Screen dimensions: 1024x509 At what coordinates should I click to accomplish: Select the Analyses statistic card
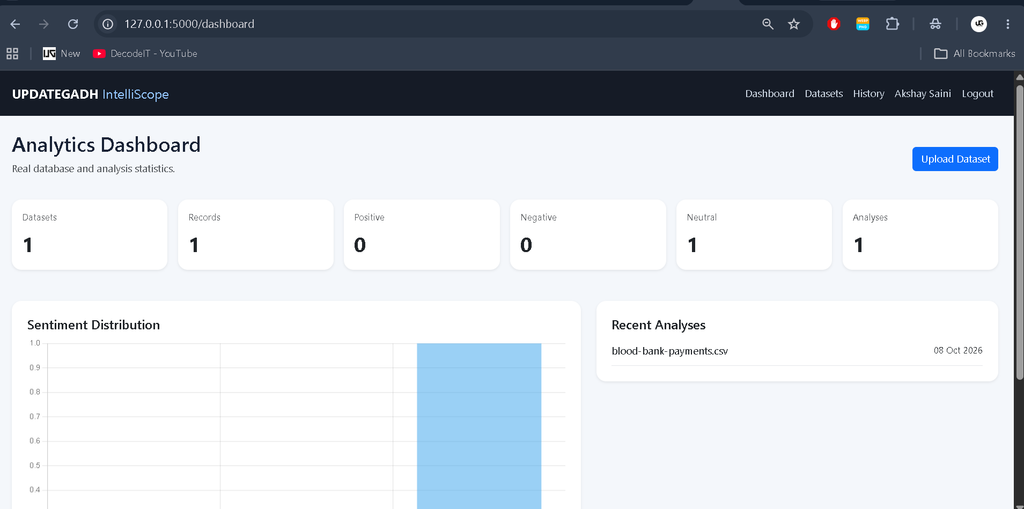[920, 235]
